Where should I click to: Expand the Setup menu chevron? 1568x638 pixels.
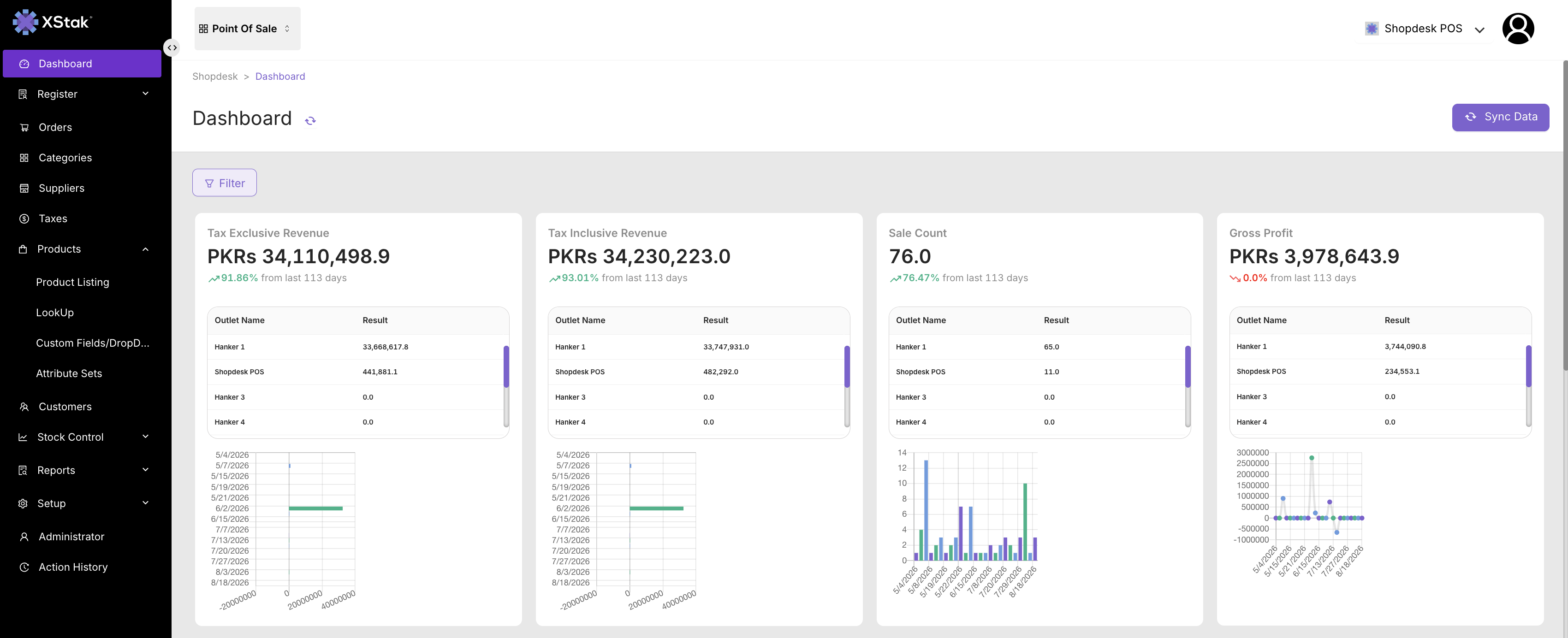coord(145,503)
